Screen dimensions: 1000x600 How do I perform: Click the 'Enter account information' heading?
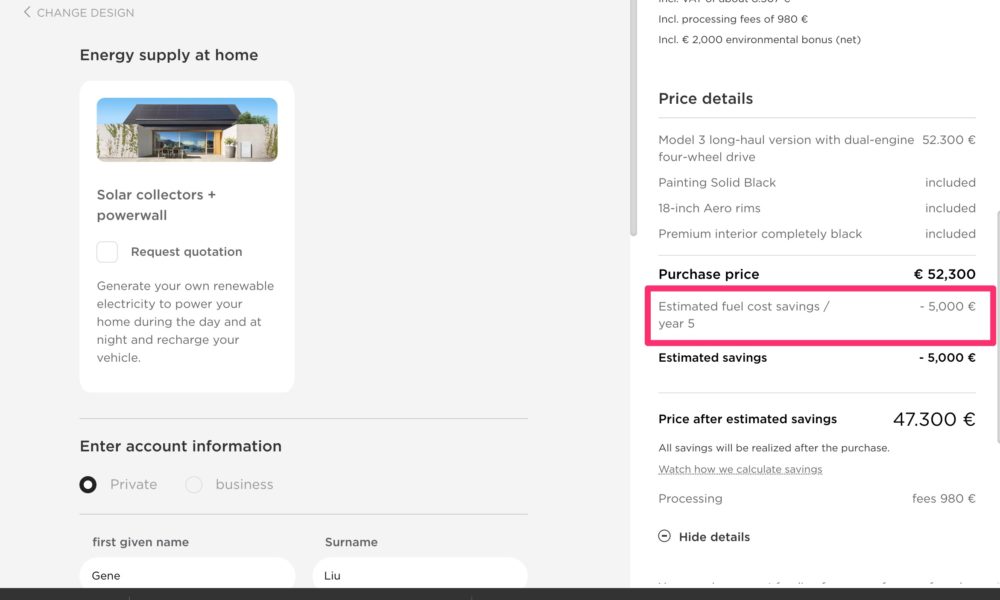point(180,446)
